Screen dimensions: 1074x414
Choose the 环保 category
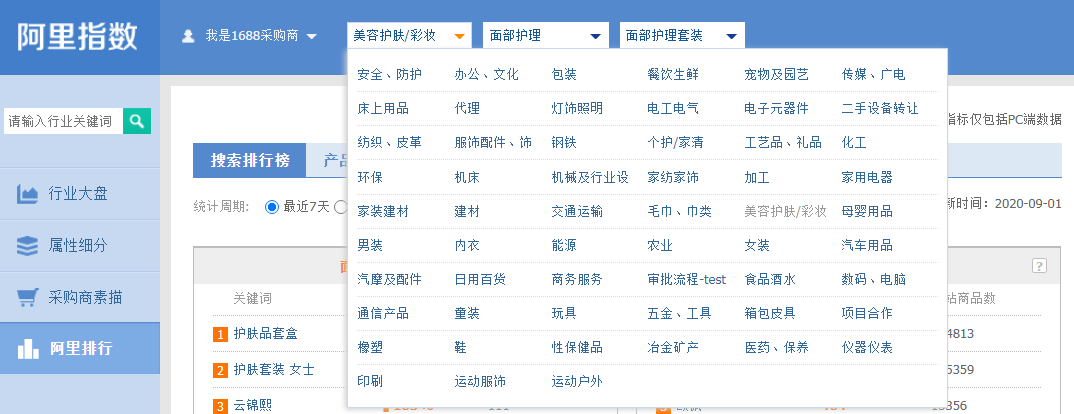tap(370, 177)
